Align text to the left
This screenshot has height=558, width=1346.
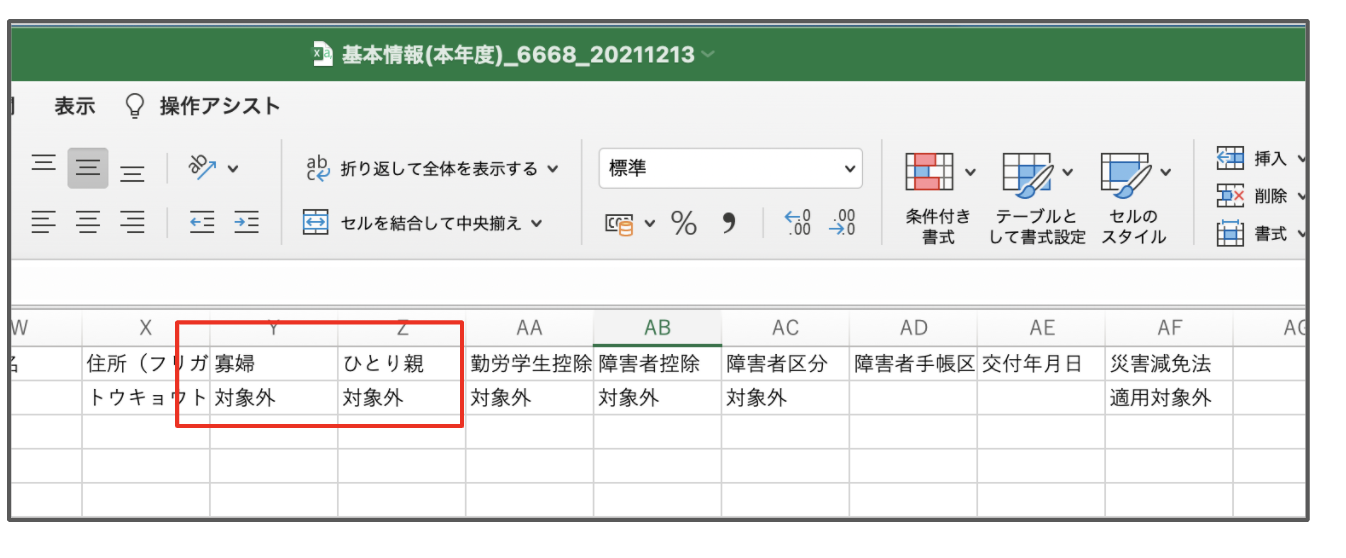(x=43, y=222)
